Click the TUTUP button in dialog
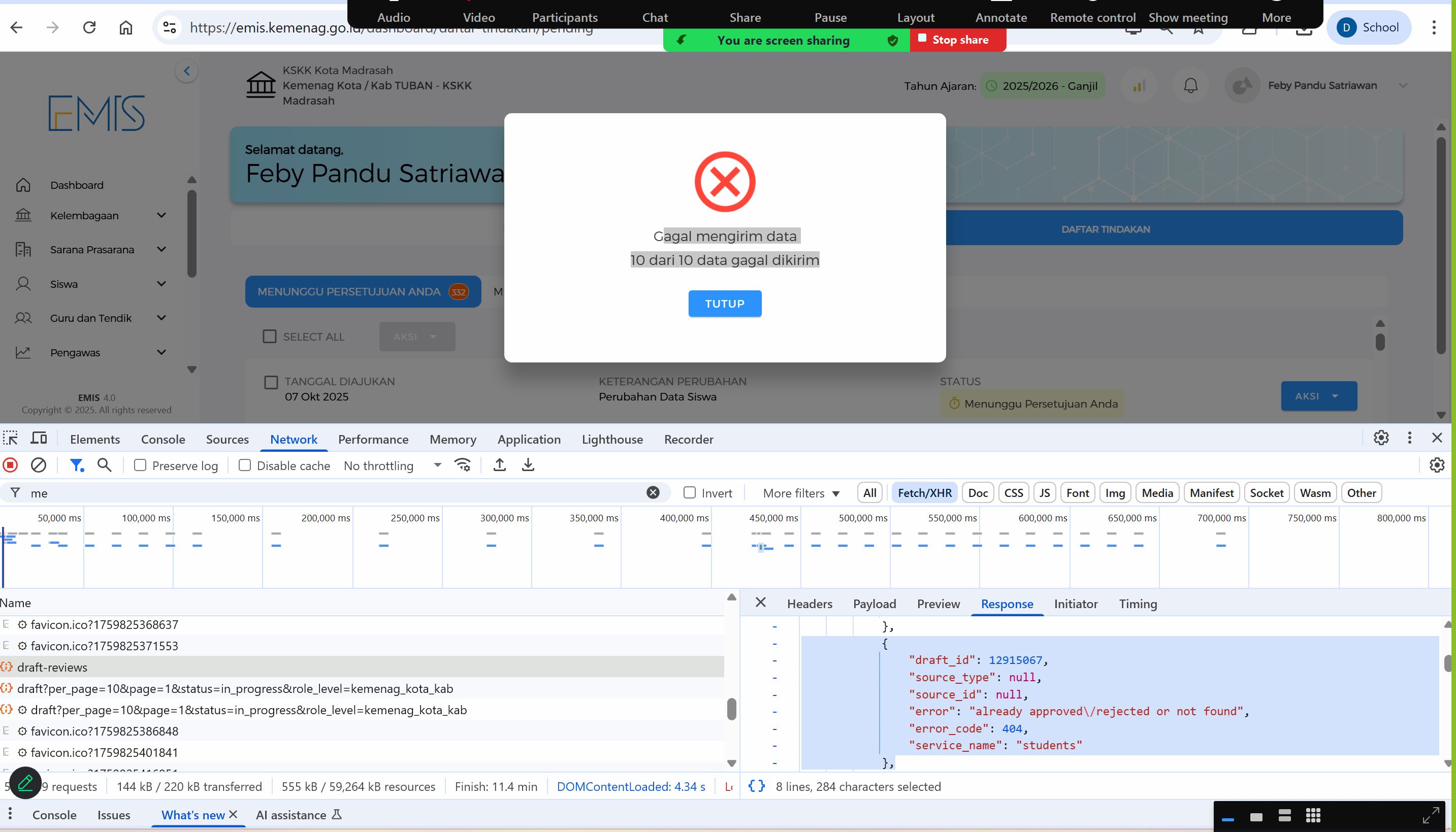This screenshot has height=832, width=1456. coord(724,304)
